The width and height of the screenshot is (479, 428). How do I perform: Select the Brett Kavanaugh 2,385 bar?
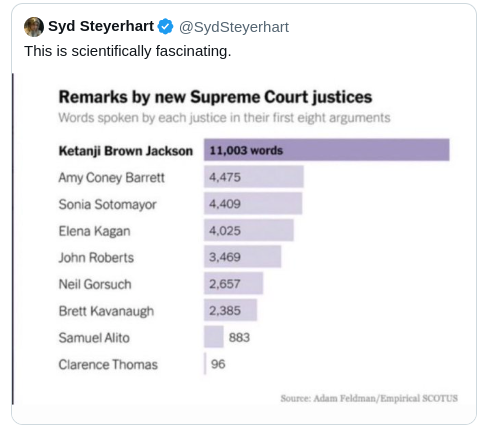click(230, 310)
